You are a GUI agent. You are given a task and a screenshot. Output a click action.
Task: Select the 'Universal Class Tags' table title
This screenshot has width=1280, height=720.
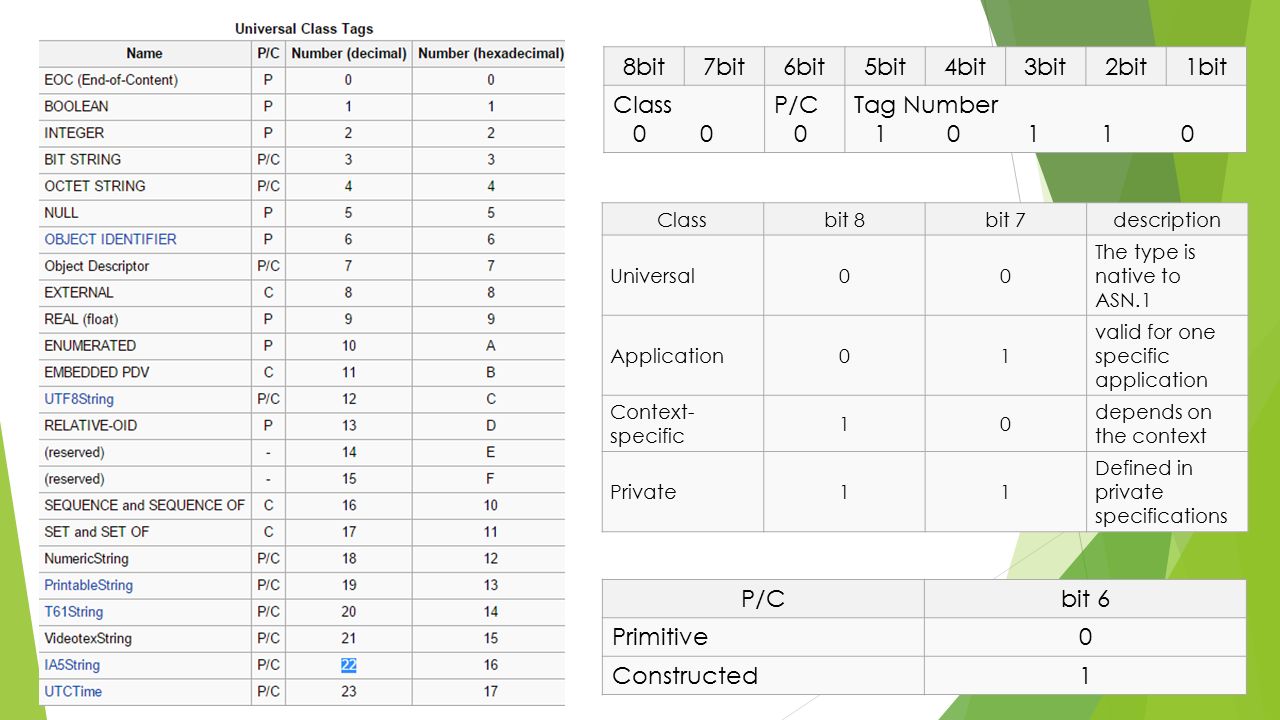click(304, 29)
